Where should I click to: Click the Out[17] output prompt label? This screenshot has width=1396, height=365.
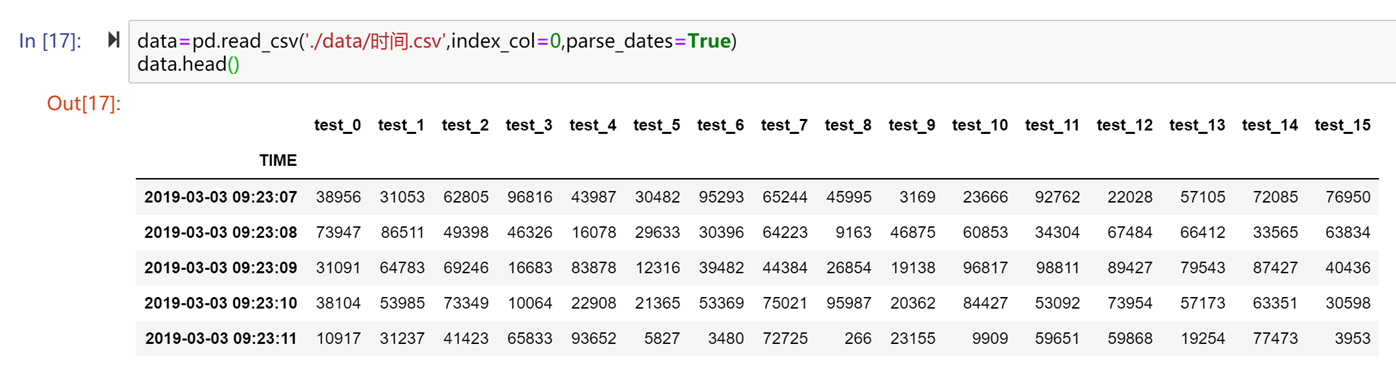click(x=84, y=104)
